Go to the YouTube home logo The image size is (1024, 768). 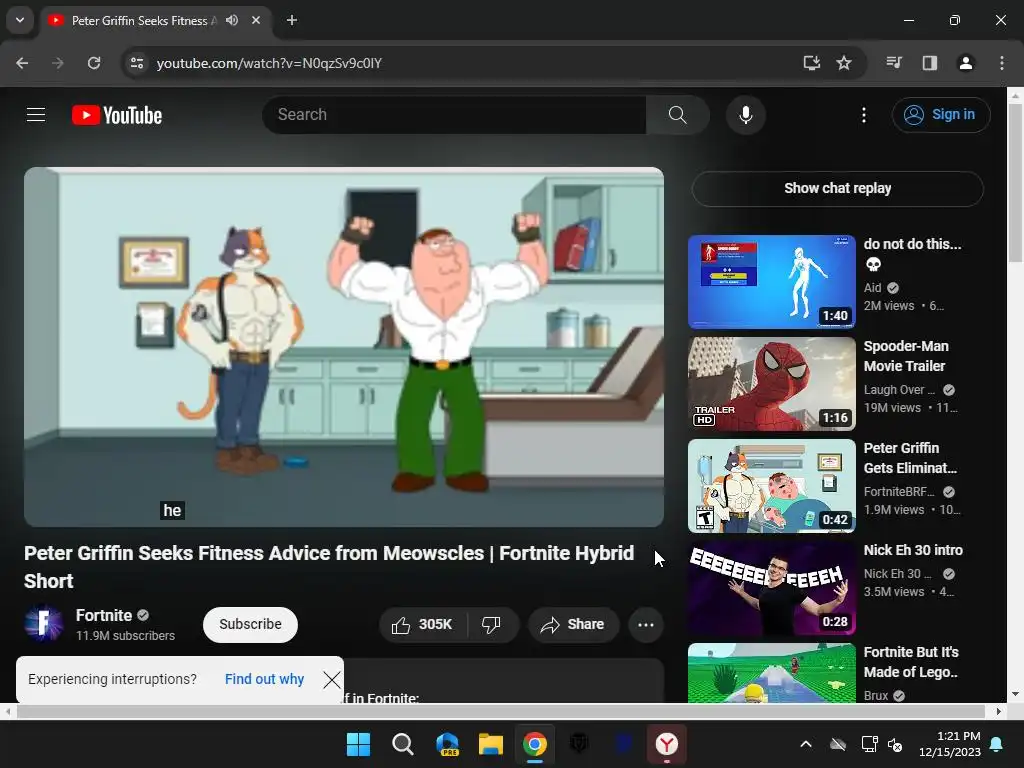pos(117,115)
